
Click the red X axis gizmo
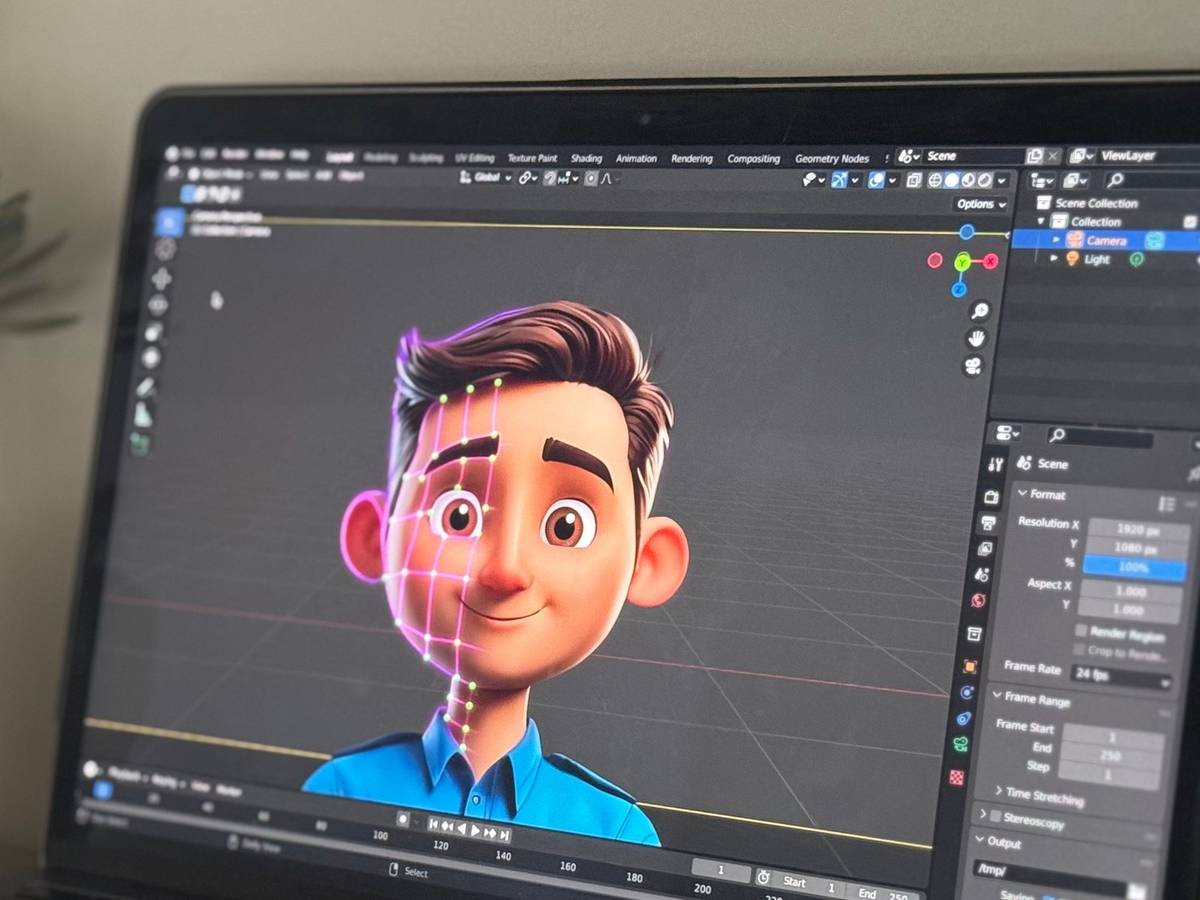click(991, 261)
